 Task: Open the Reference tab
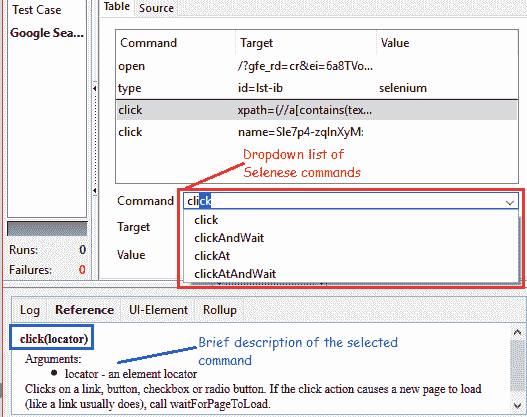click(x=84, y=310)
